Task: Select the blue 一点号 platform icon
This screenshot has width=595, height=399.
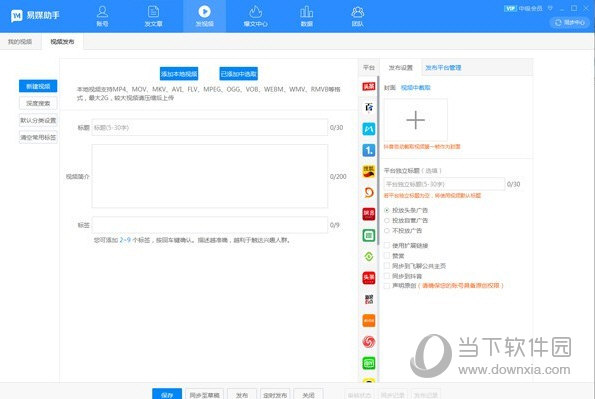Action: point(368,150)
